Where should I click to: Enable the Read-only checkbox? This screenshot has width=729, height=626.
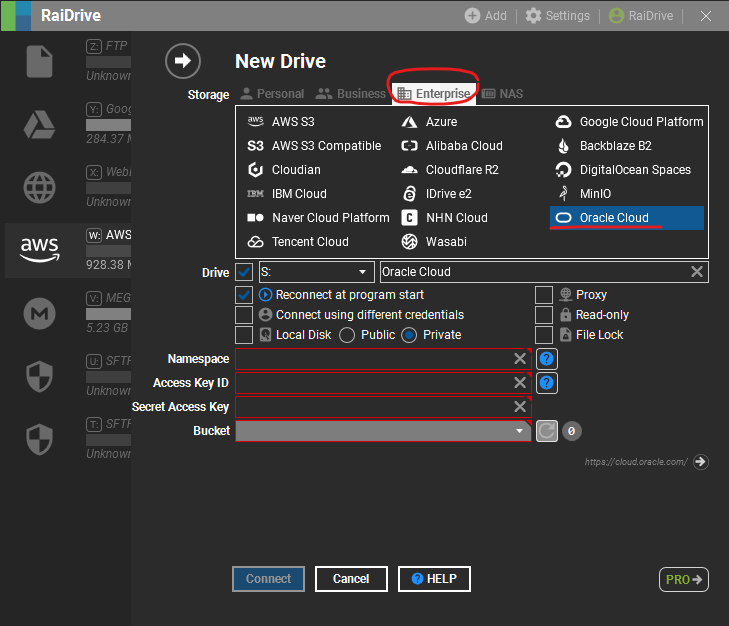[544, 315]
